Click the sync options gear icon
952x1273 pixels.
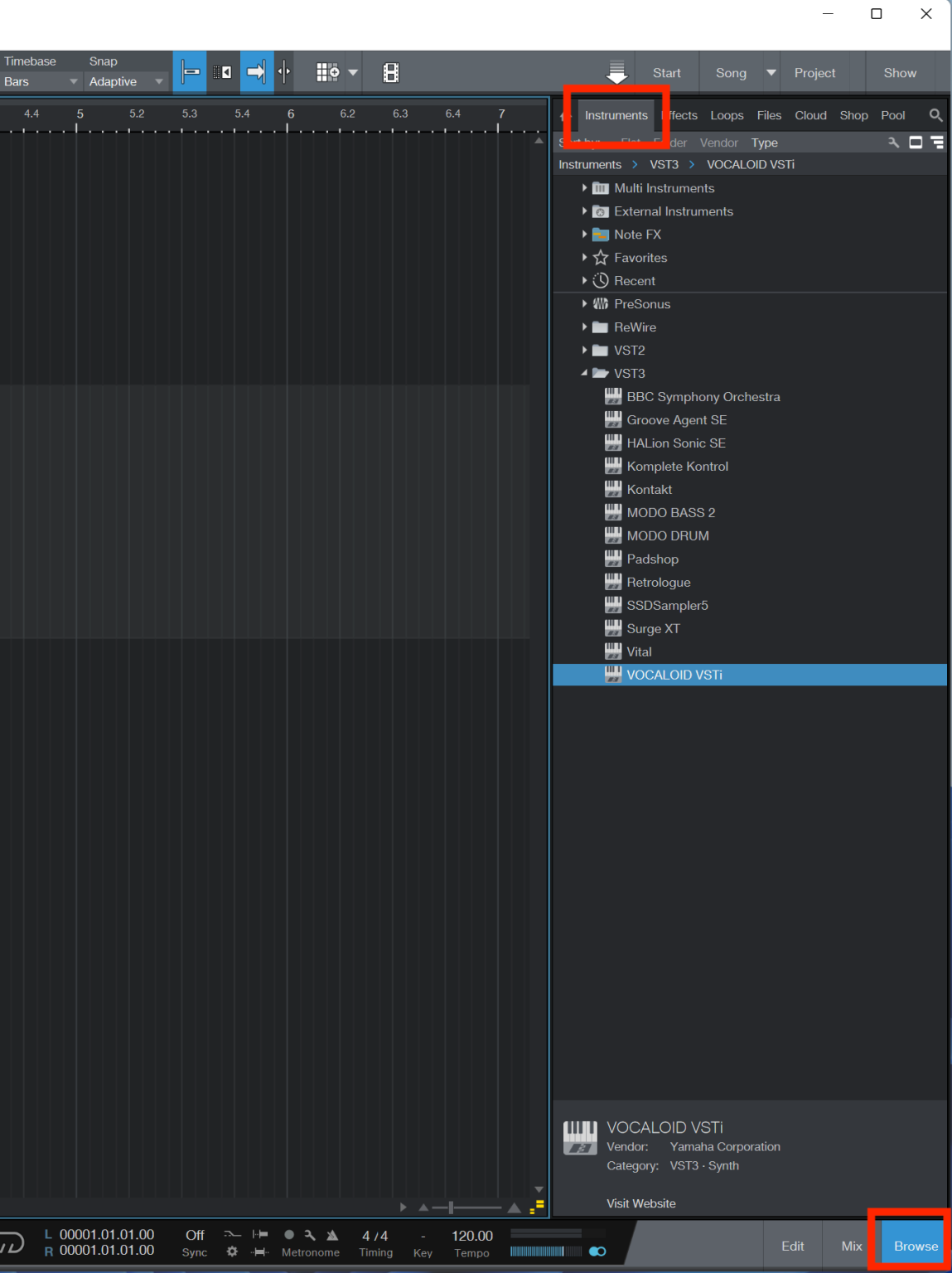[x=232, y=1251]
